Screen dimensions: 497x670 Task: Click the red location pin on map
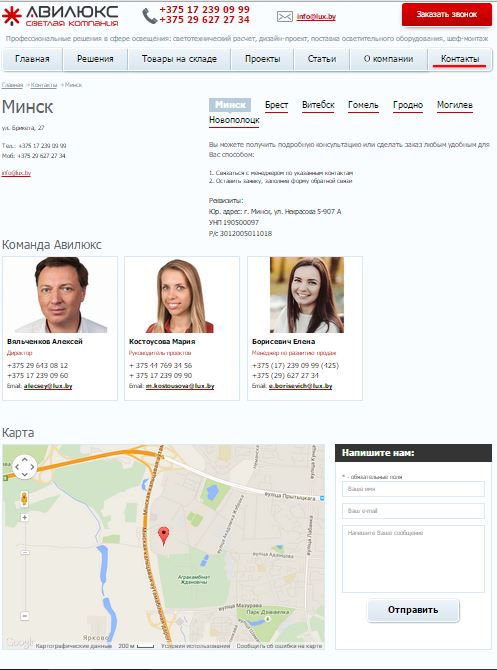coord(163,535)
